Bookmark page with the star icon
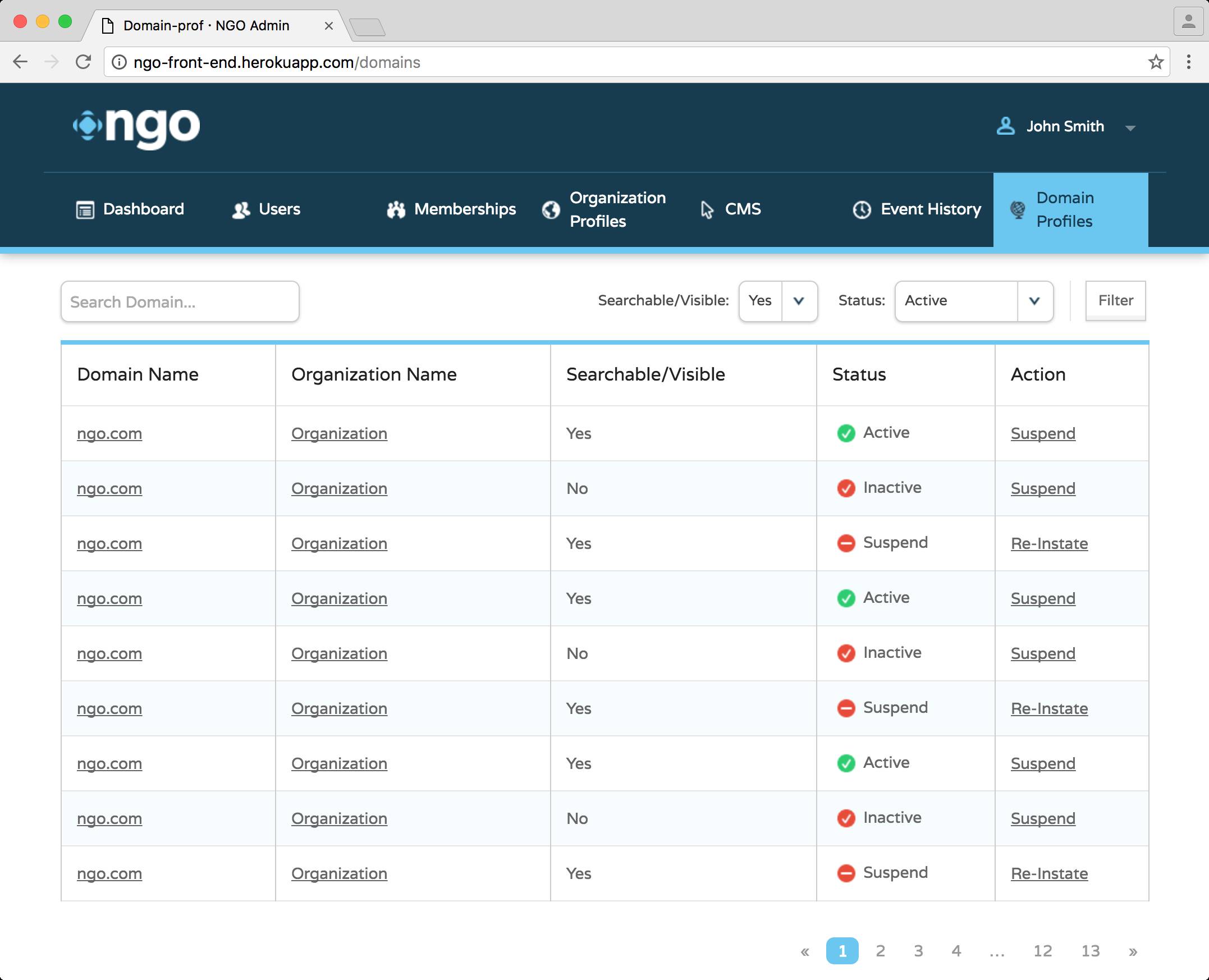Screen dimensions: 1209x980 pyautogui.click(x=1156, y=62)
